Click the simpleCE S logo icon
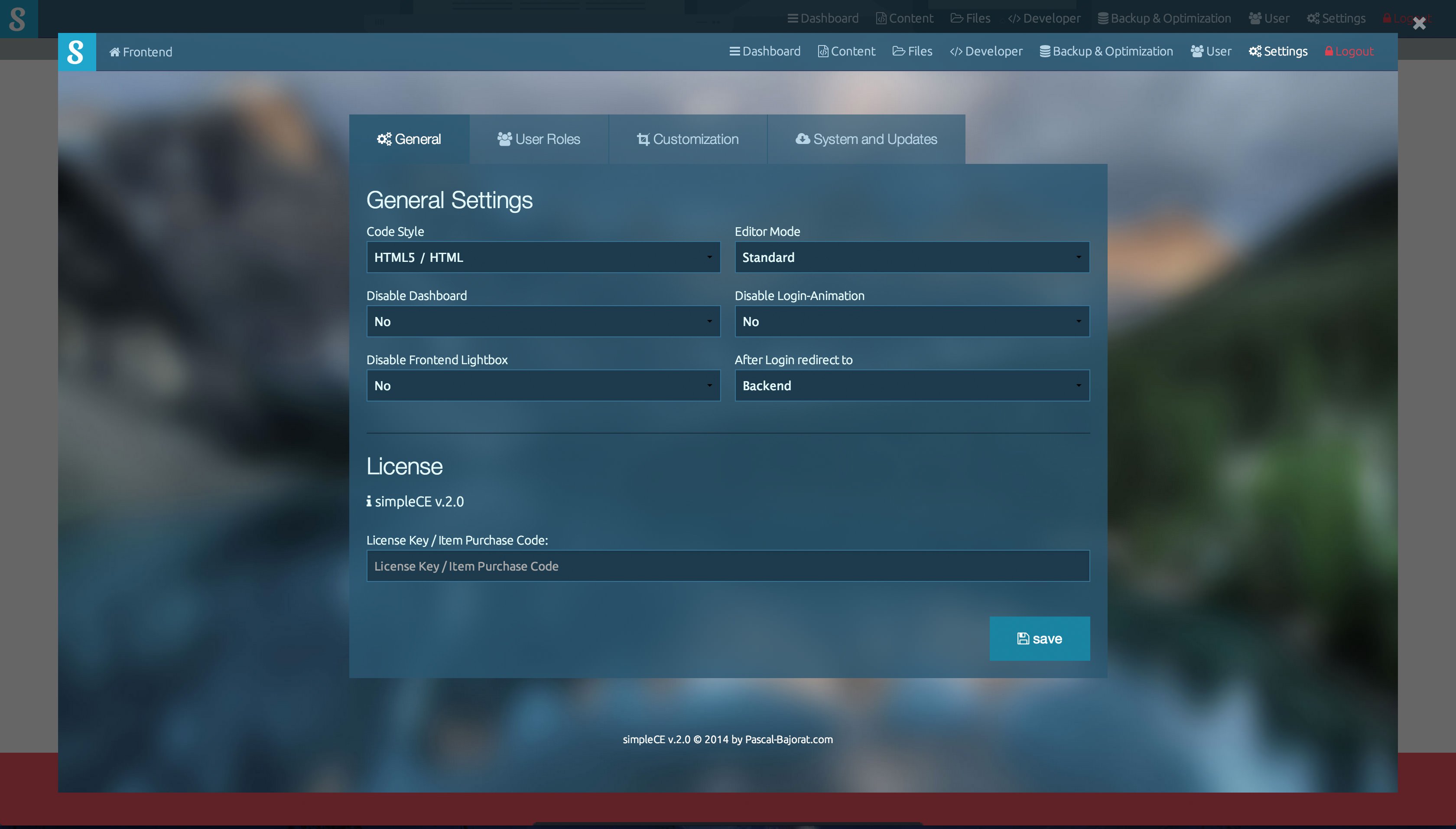Viewport: 1456px width, 829px height. pyautogui.click(x=77, y=52)
